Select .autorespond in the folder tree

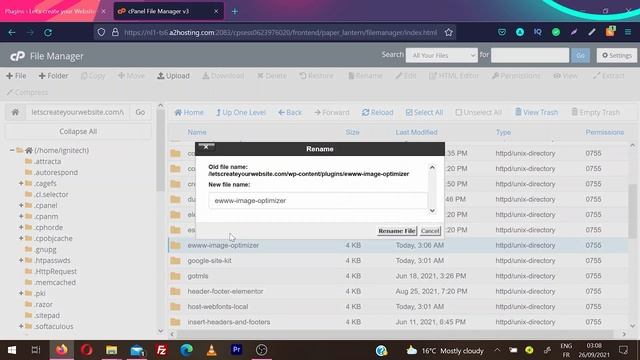(x=56, y=173)
